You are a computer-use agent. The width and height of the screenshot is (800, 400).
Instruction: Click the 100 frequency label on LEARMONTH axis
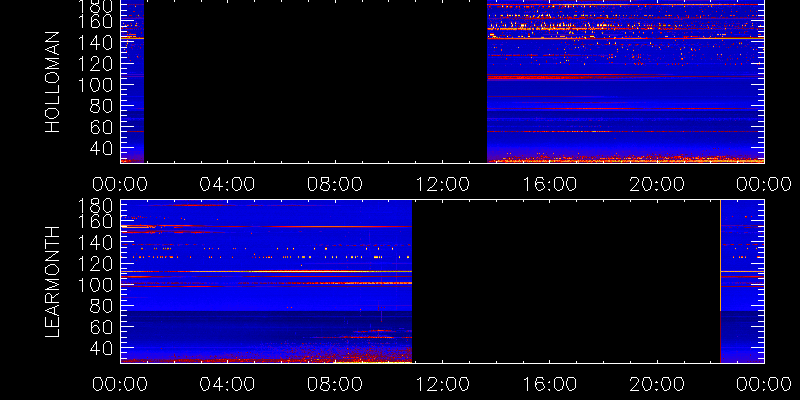[x=96, y=285]
